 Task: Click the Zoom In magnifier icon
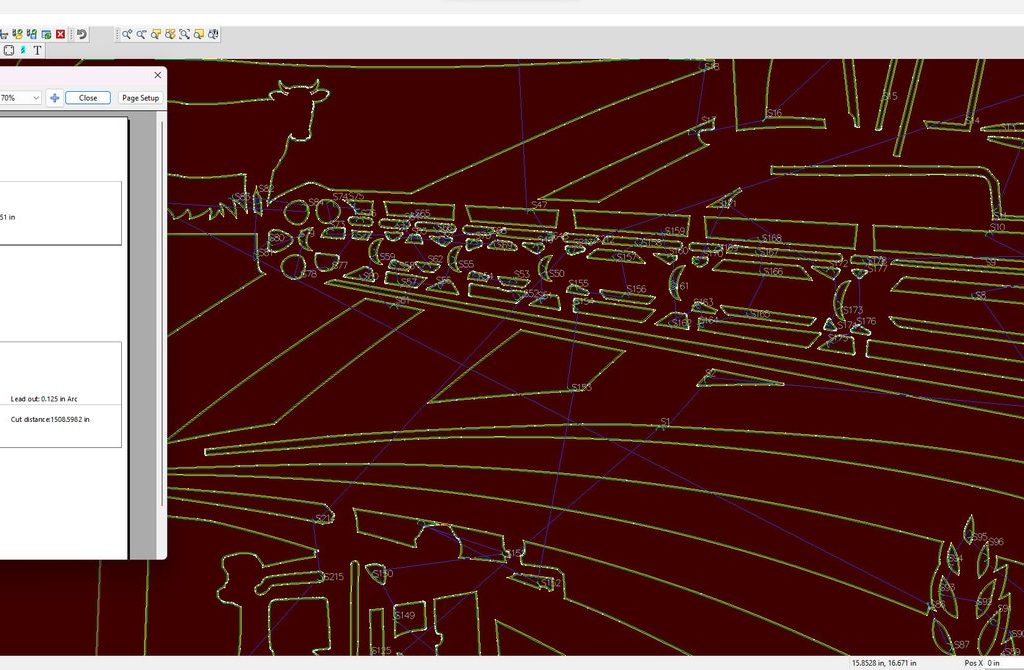point(128,34)
